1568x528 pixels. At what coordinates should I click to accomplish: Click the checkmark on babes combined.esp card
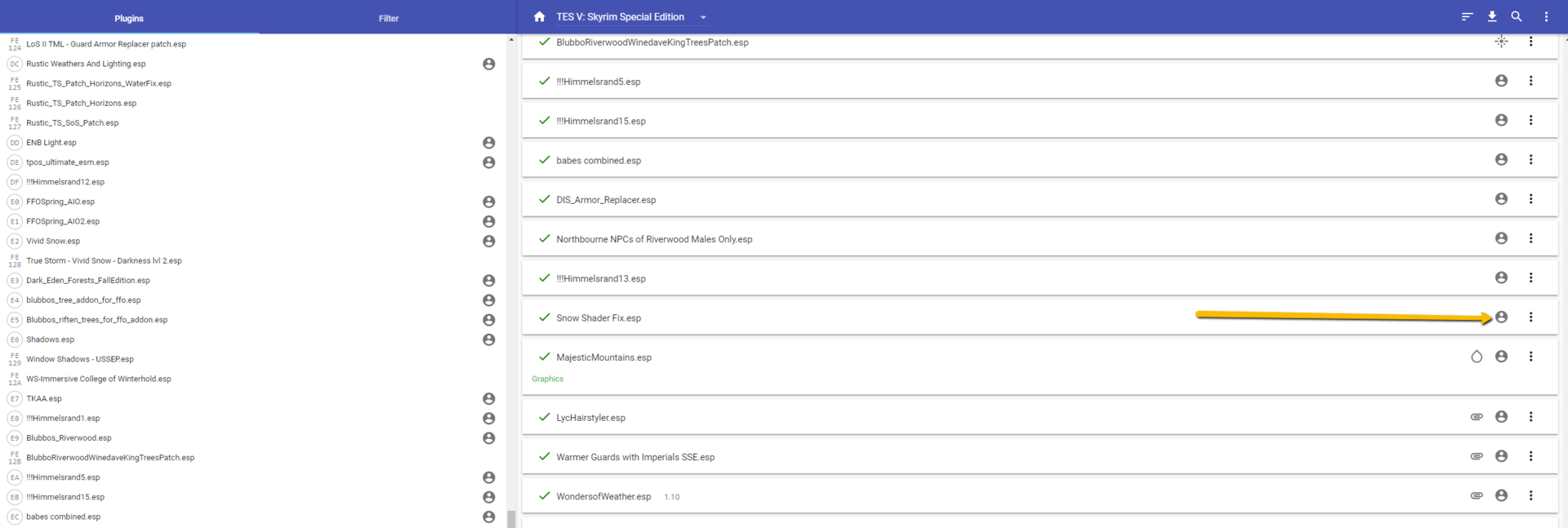click(545, 160)
